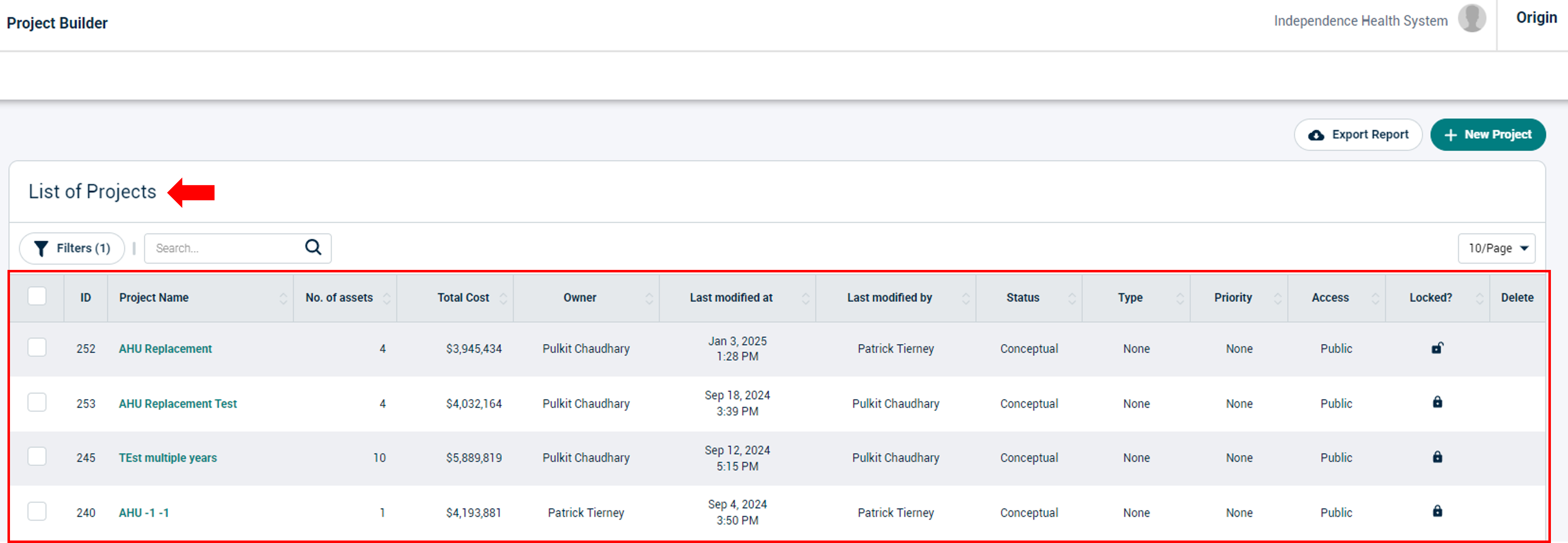
Task: Sort by Last modified by arrows
Action: [x=966, y=298]
